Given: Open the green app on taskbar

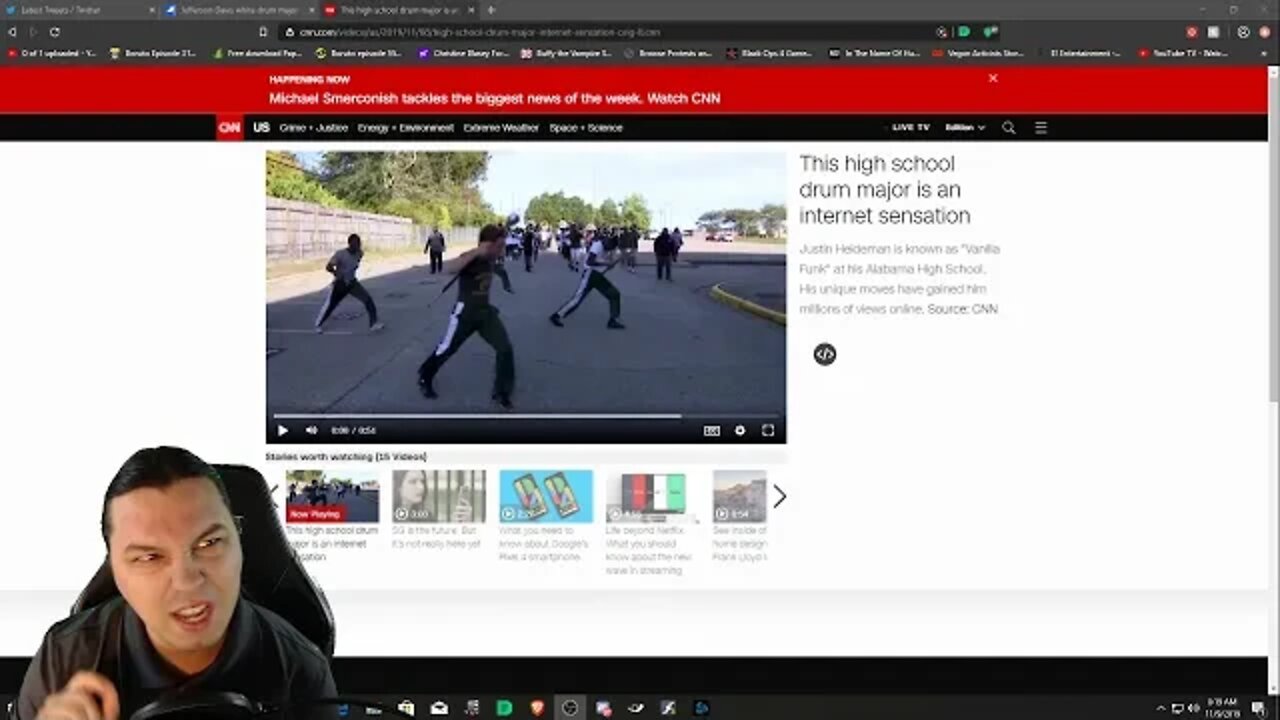Looking at the screenshot, I should click(x=505, y=708).
